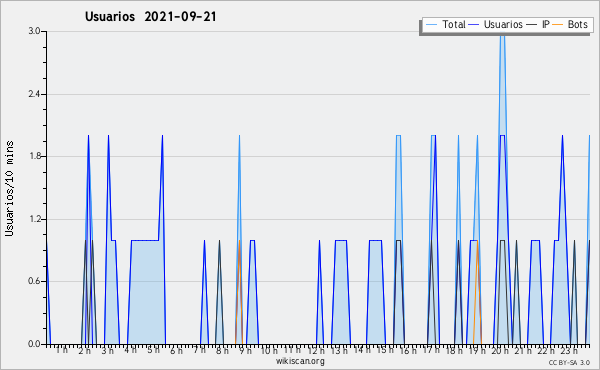
Task: Click the y-axis label 'Usuarios/10 mins'
Action: pos(9,188)
